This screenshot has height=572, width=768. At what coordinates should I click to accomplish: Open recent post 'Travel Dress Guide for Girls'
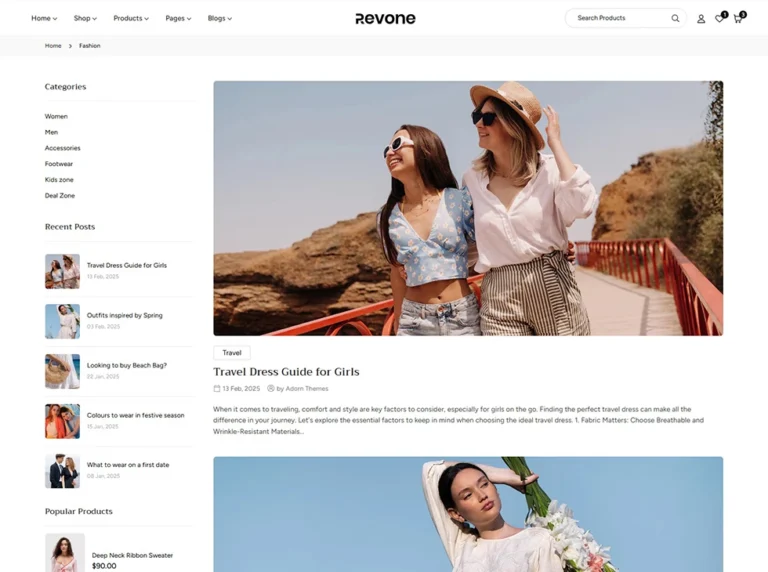(127, 265)
